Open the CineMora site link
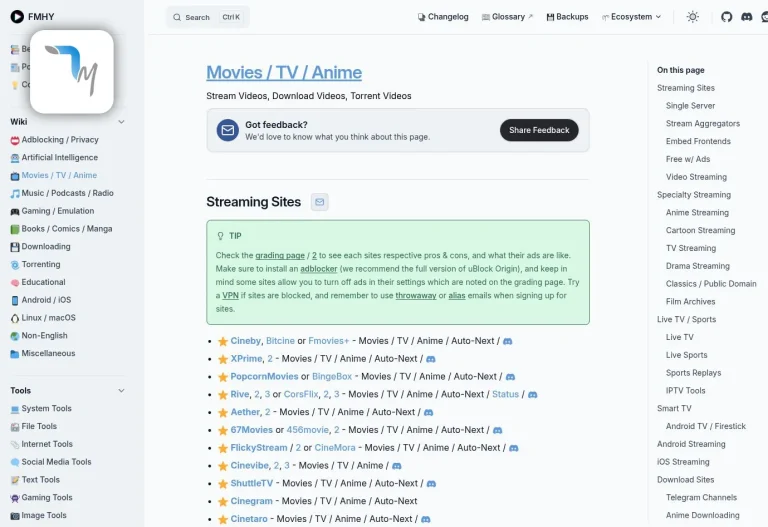 click(335, 448)
